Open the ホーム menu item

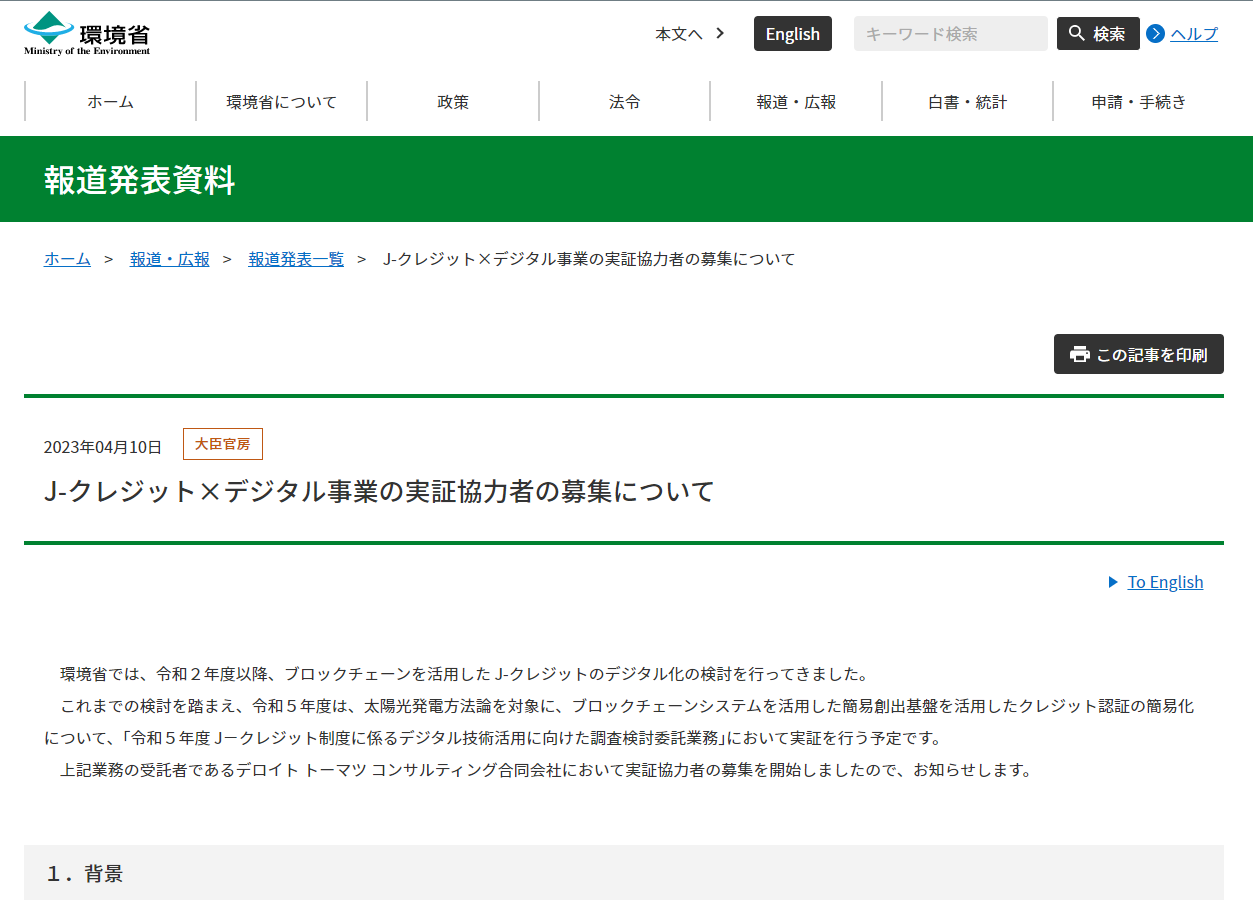108,101
